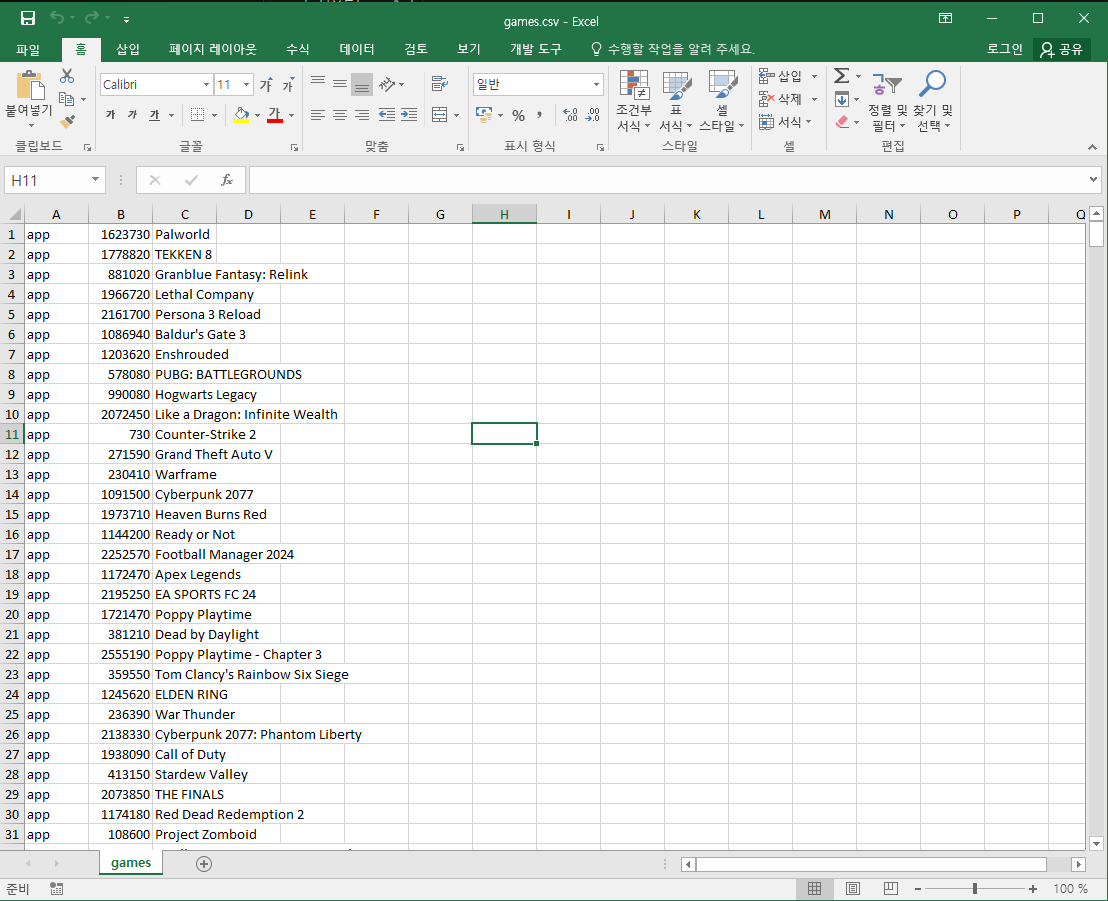Open Cell Styles gallery
The width and height of the screenshot is (1108, 901).
point(721,101)
